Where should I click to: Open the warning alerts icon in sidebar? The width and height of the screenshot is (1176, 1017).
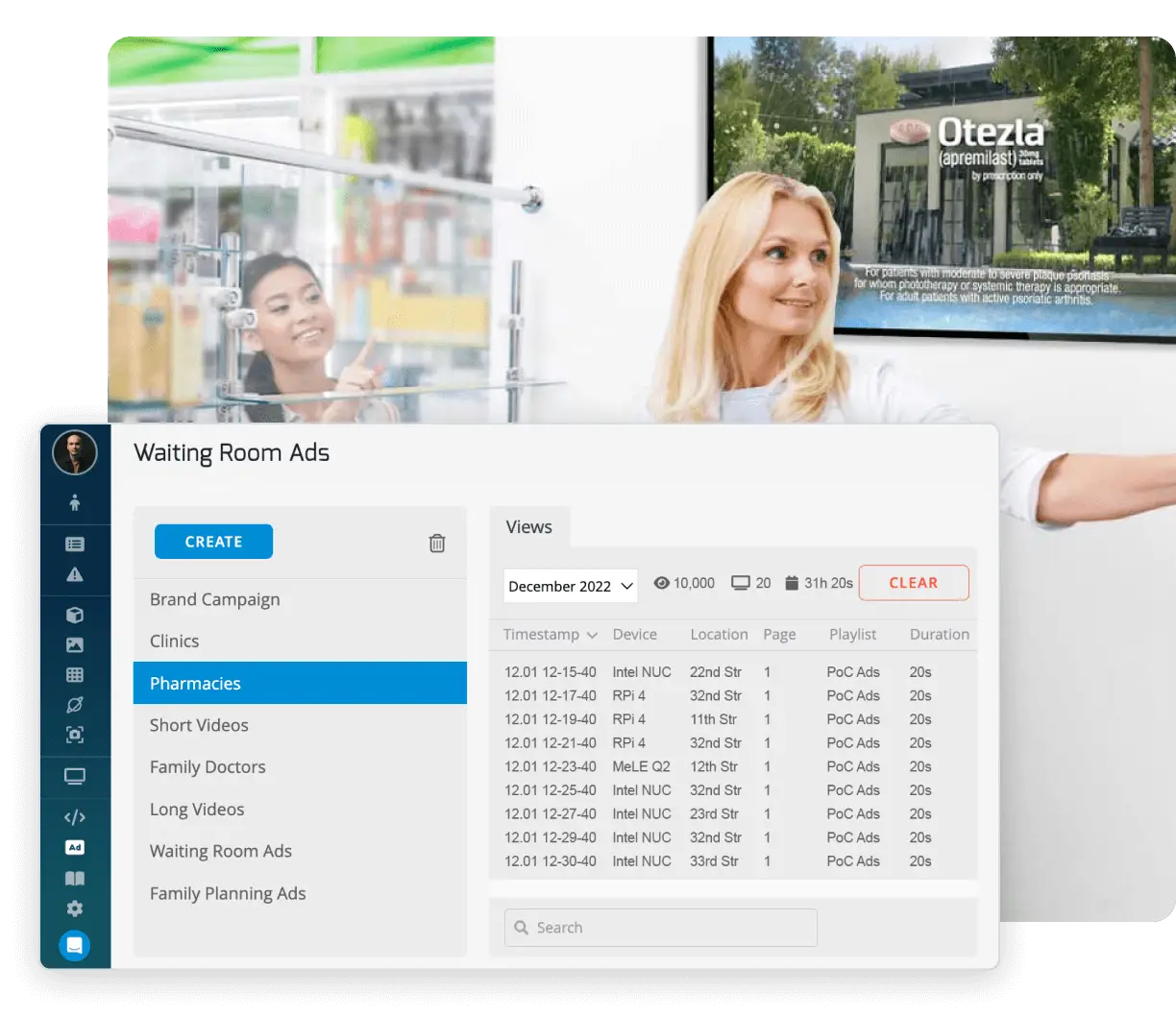[75, 574]
